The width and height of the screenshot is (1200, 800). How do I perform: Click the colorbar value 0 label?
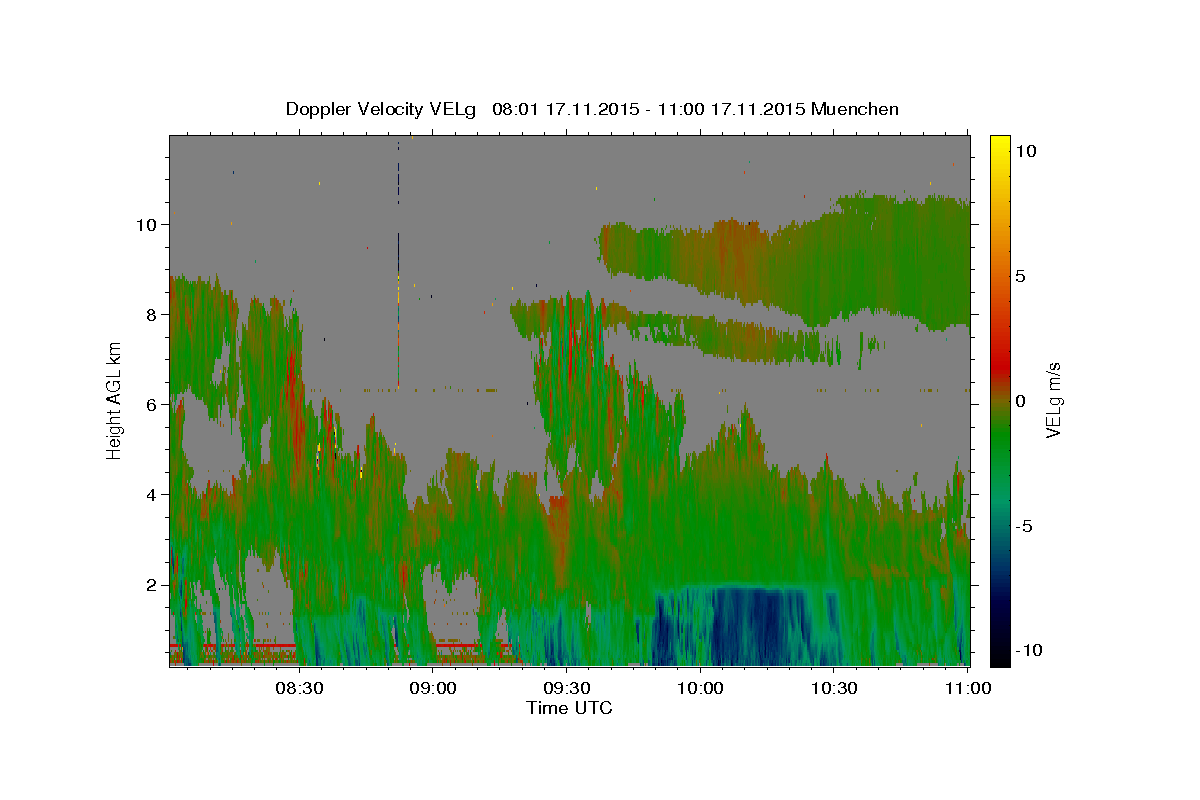pyautogui.click(x=1021, y=401)
